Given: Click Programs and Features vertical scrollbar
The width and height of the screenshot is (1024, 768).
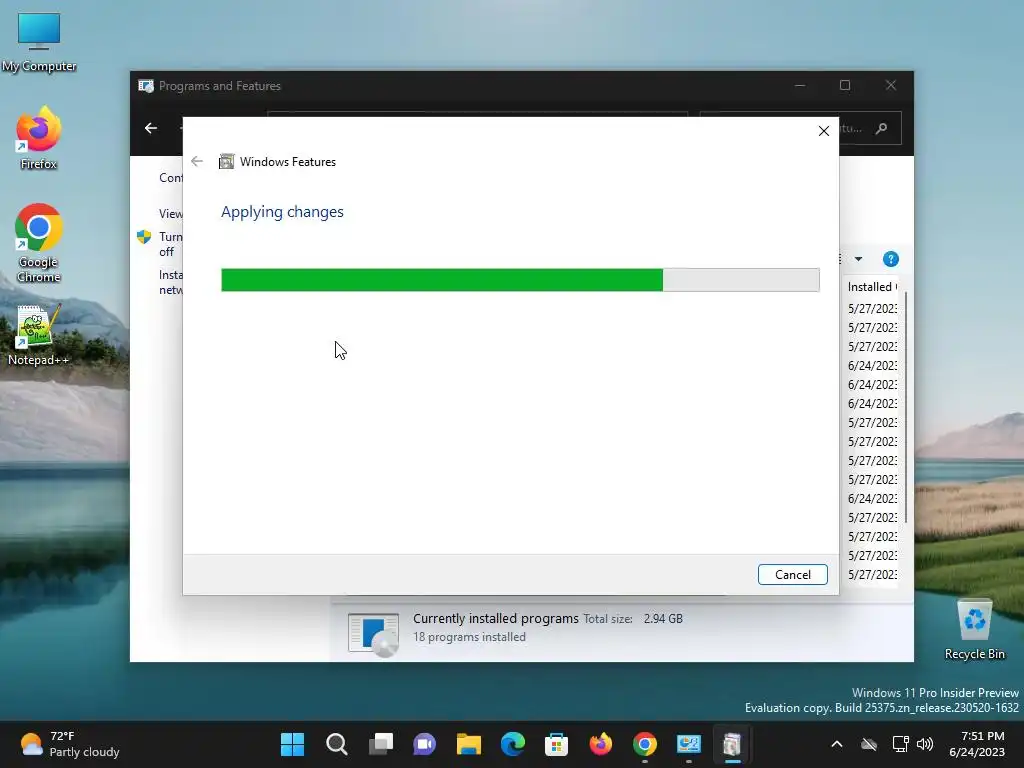Looking at the screenshot, I should click(x=905, y=408).
